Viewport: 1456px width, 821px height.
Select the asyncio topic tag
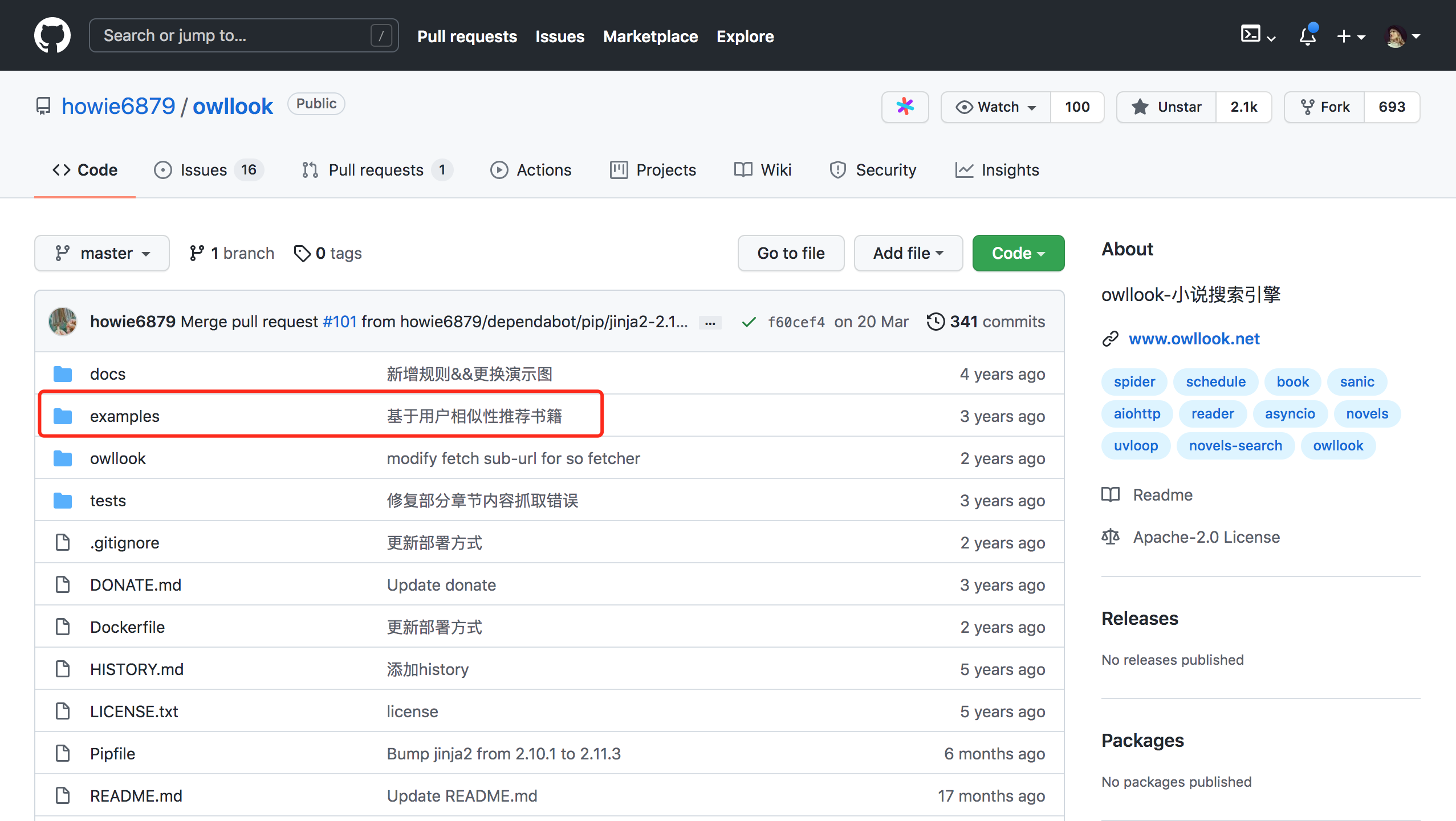coord(1290,413)
